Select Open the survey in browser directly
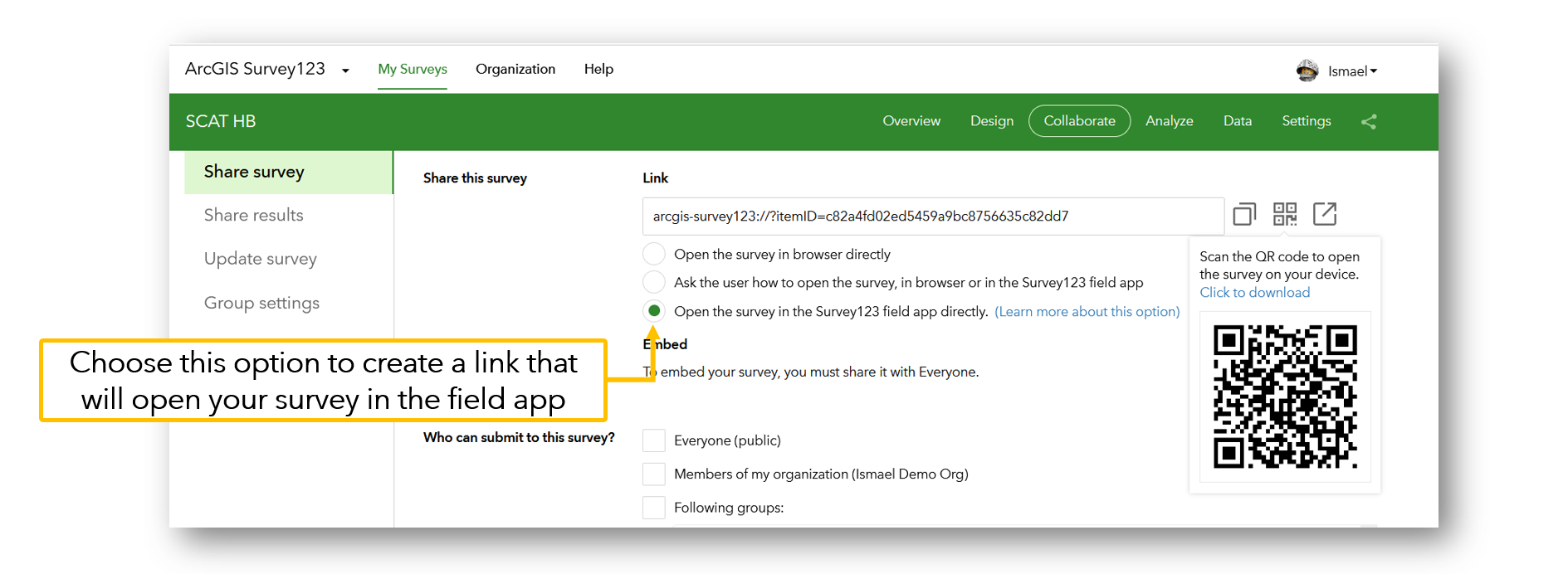This screenshot has height=574, width=1568. [x=654, y=254]
